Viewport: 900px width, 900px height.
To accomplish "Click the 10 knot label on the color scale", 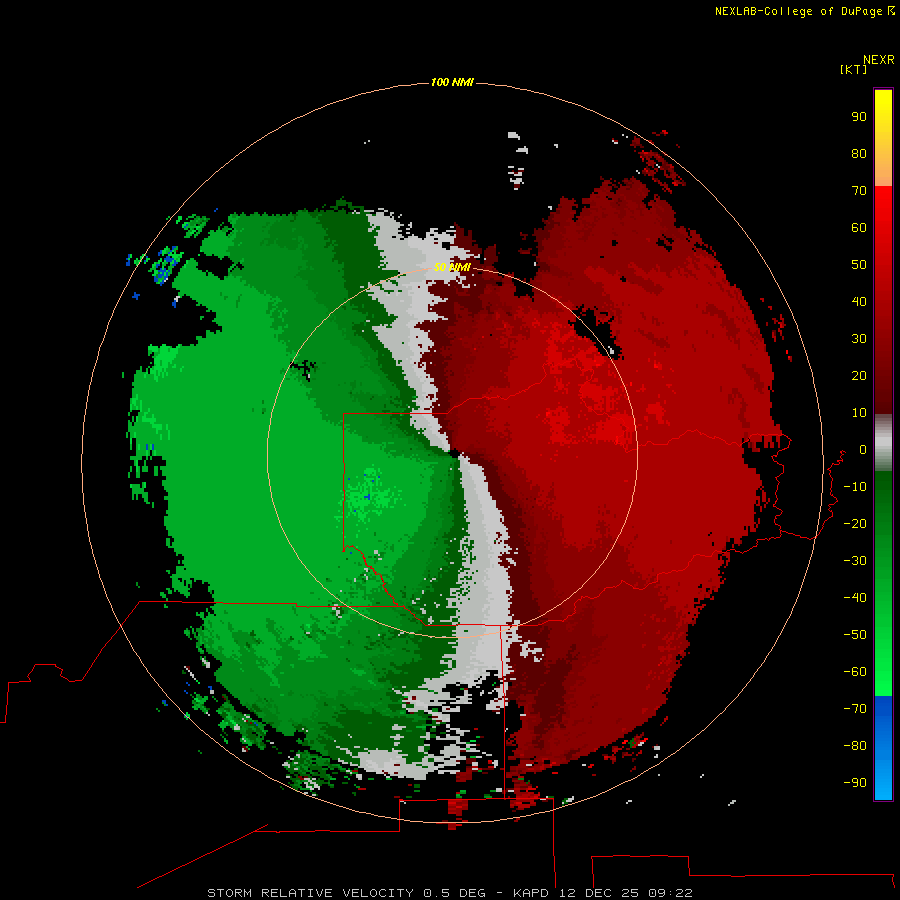I will tap(859, 413).
